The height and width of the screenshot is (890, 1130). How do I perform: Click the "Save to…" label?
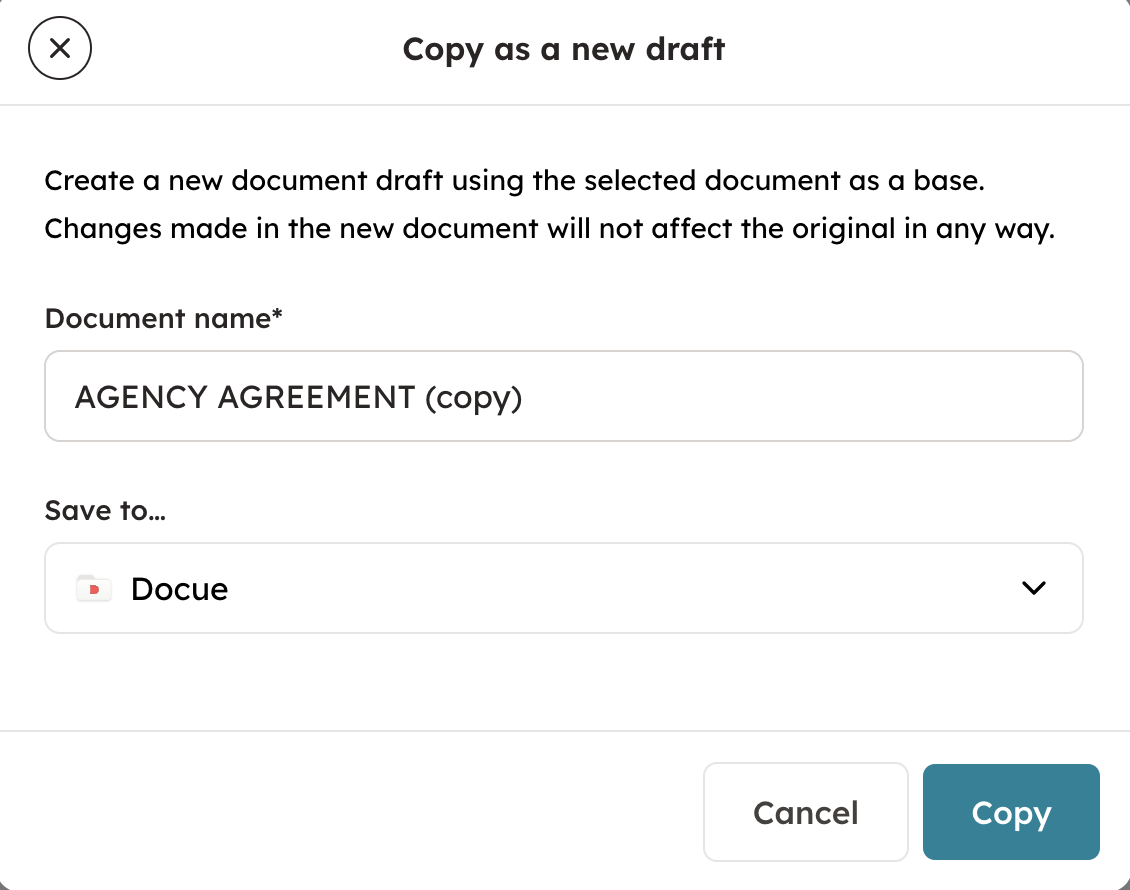[105, 511]
